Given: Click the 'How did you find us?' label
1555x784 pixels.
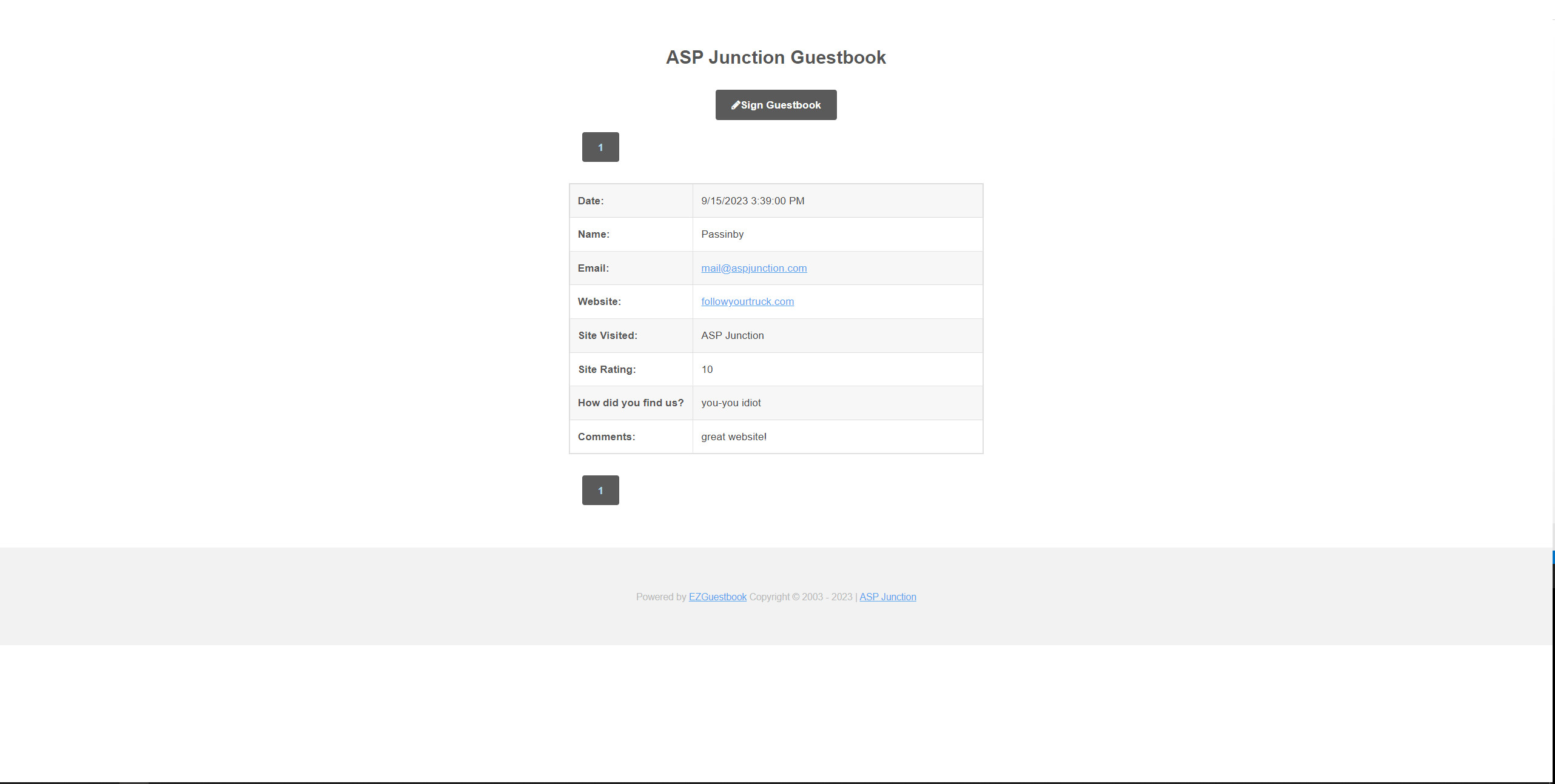Looking at the screenshot, I should 631,403.
